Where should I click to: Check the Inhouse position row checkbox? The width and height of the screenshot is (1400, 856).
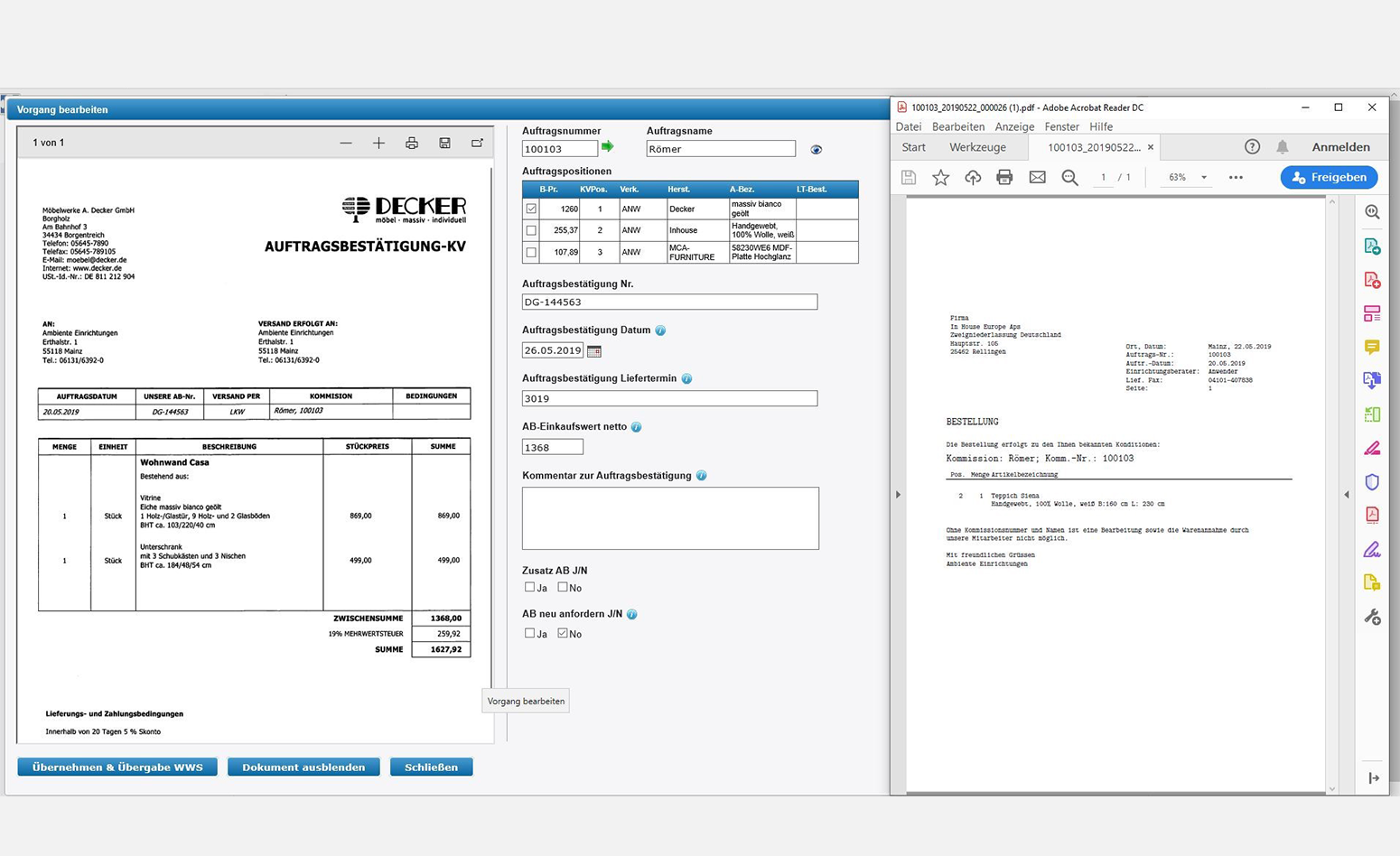tap(531, 230)
